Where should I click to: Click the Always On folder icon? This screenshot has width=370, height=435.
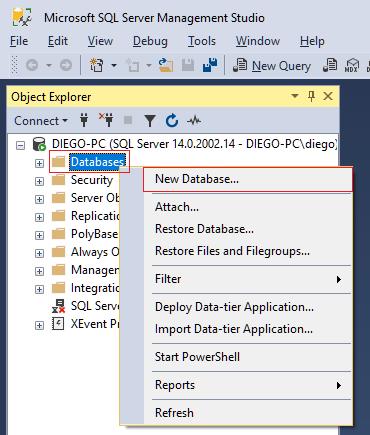tap(58, 252)
